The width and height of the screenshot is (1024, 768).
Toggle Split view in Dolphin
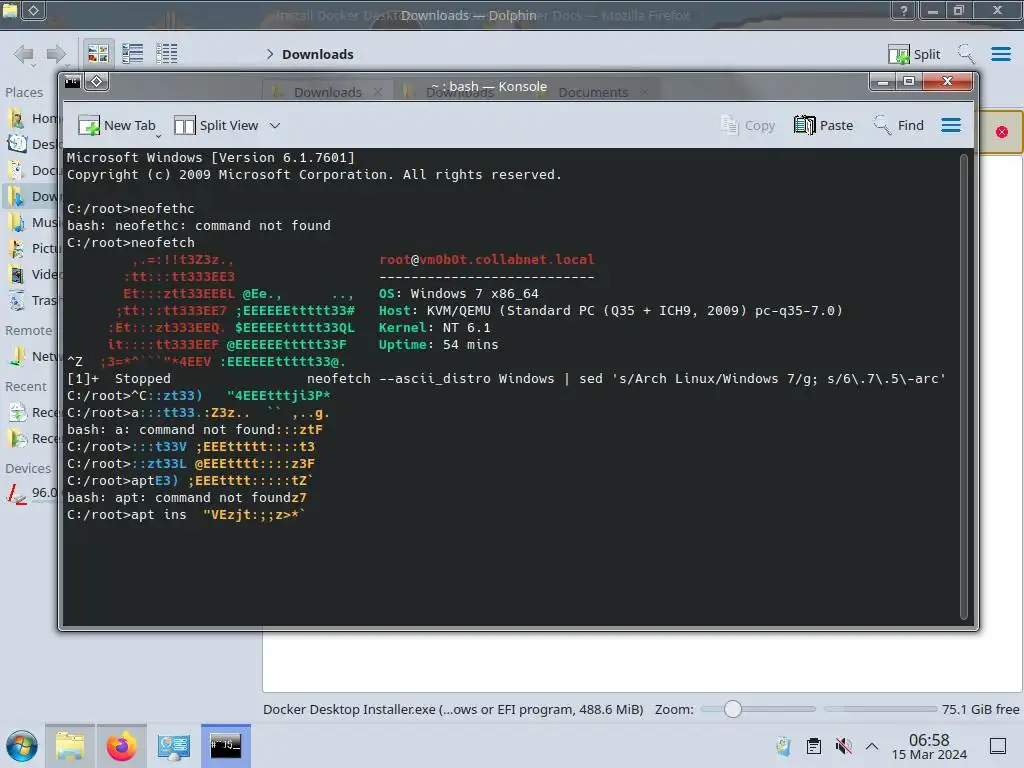pyautogui.click(x=914, y=54)
